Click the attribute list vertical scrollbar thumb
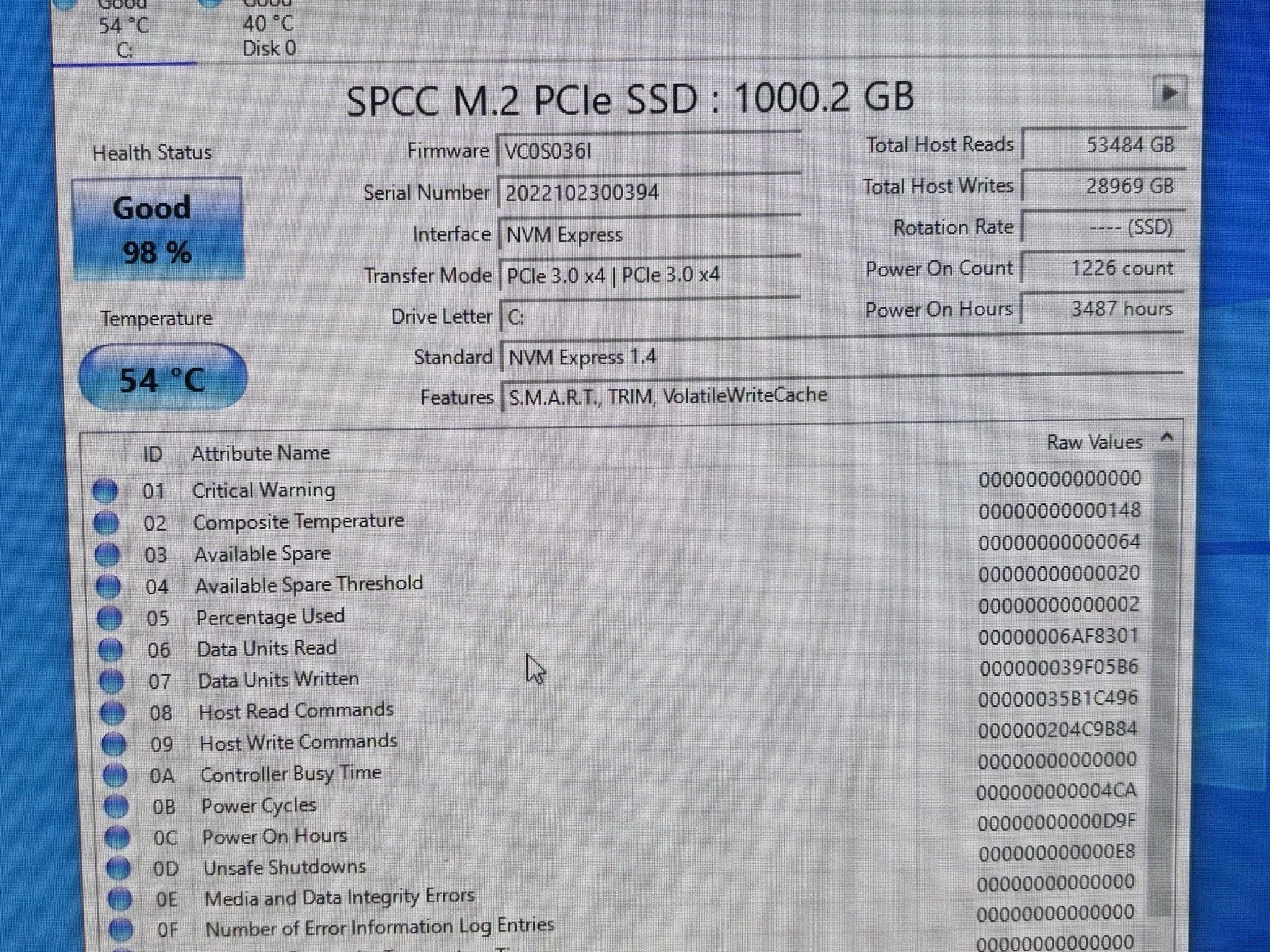The width and height of the screenshot is (1270, 952). point(1164,682)
